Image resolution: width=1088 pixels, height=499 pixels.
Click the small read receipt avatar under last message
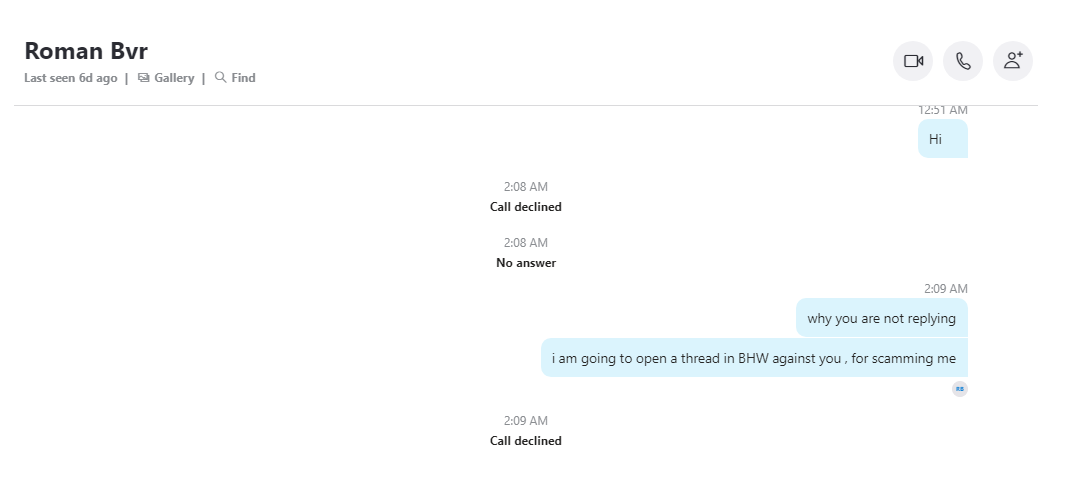click(960, 389)
